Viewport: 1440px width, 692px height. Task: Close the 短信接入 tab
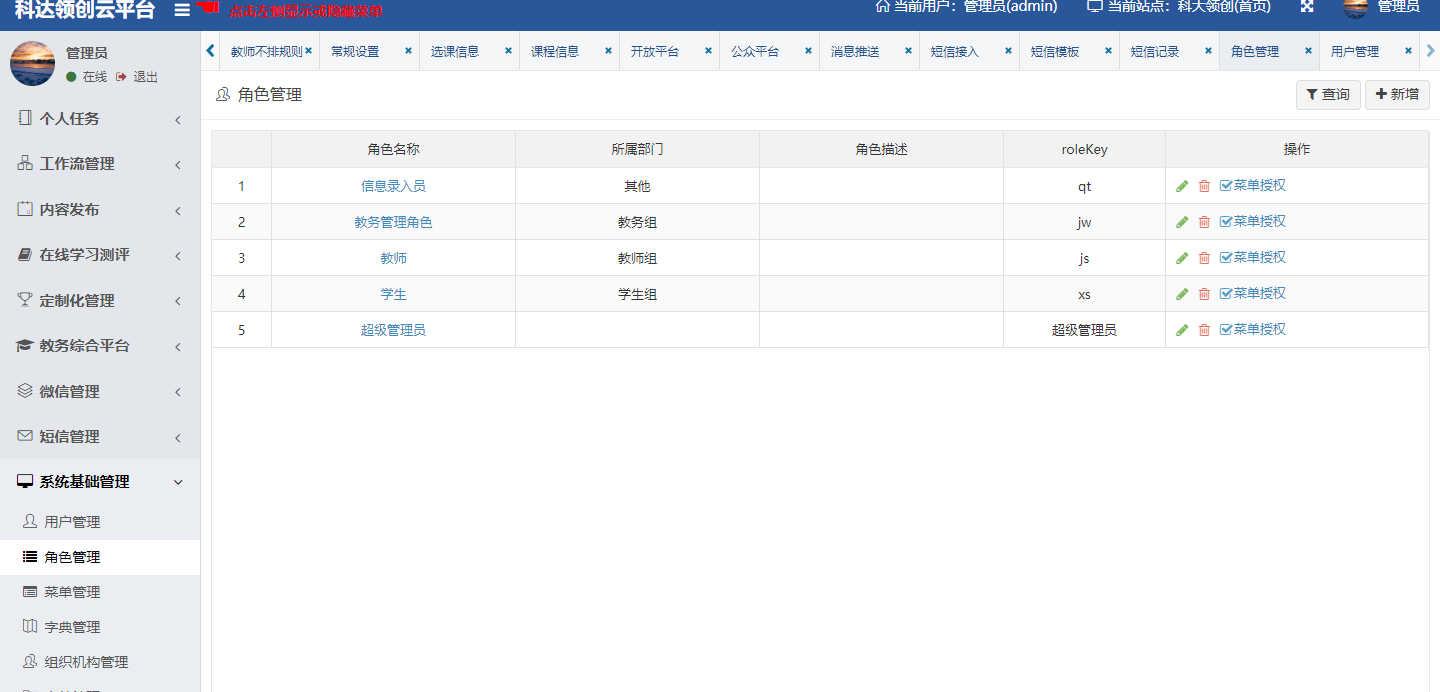[1008, 51]
